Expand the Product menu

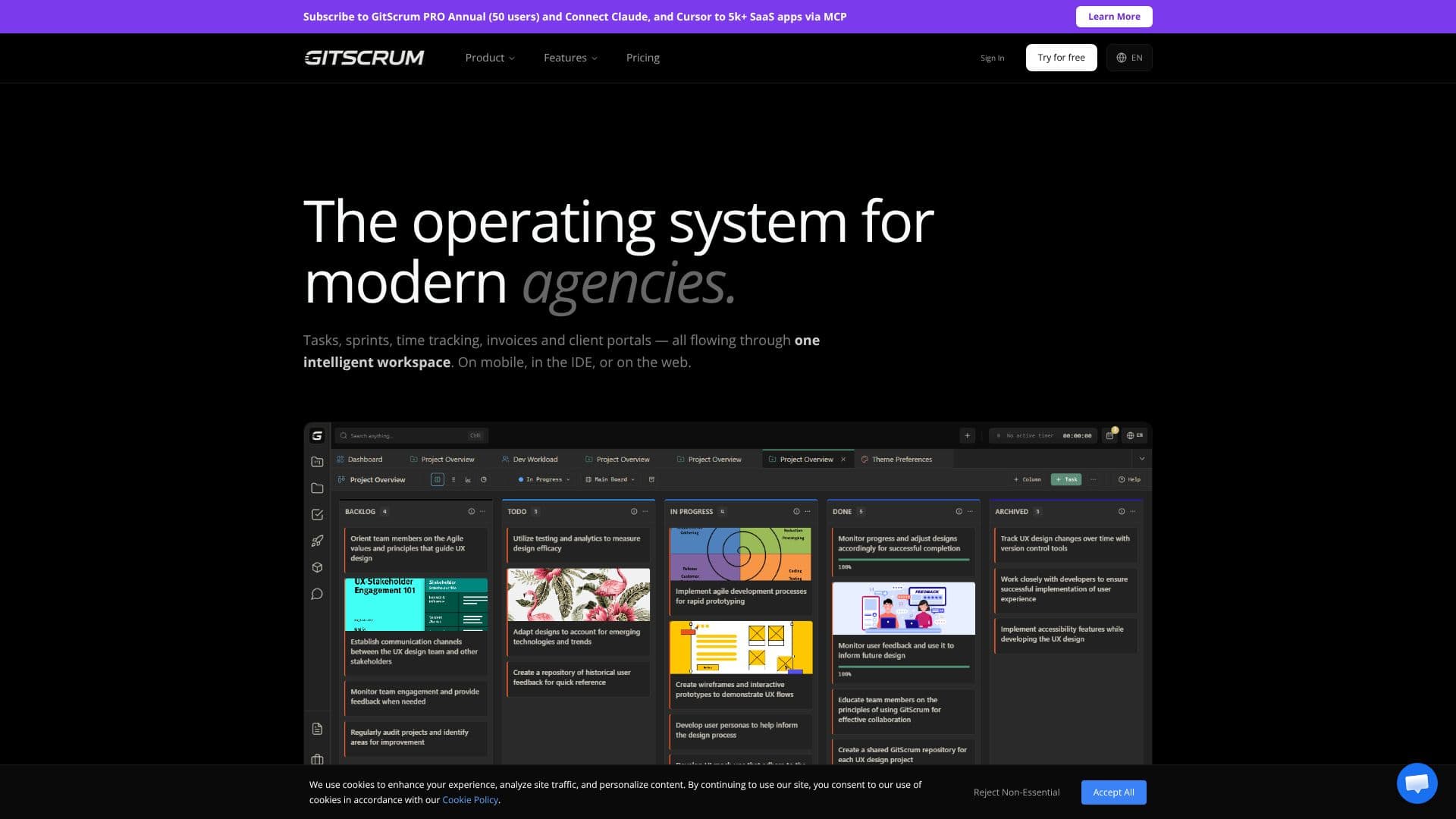pos(490,58)
